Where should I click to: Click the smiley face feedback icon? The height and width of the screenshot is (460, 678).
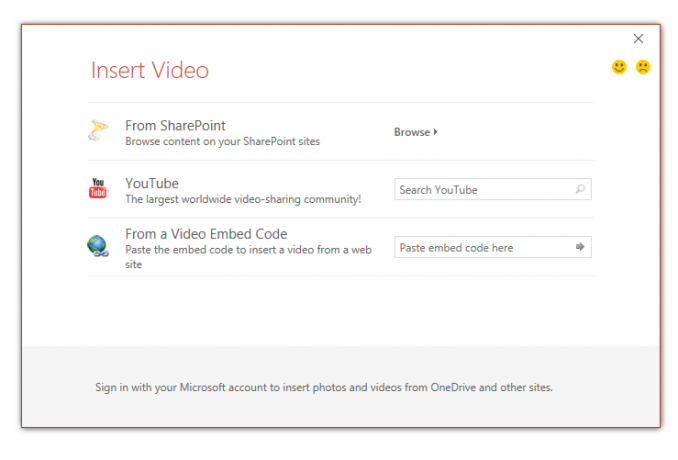point(619,67)
